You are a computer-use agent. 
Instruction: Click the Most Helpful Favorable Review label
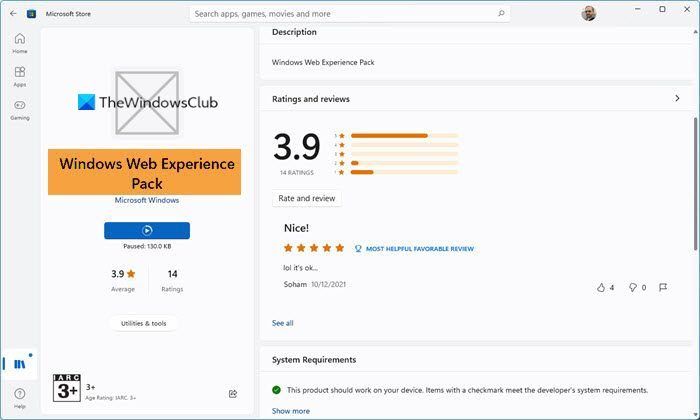click(x=420, y=249)
